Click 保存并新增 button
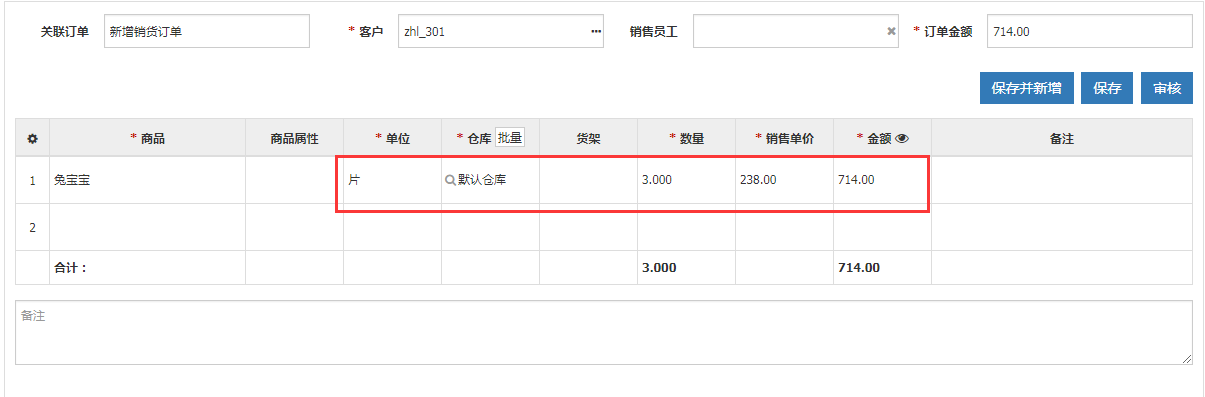The width and height of the screenshot is (1205, 397). click(x=1027, y=88)
